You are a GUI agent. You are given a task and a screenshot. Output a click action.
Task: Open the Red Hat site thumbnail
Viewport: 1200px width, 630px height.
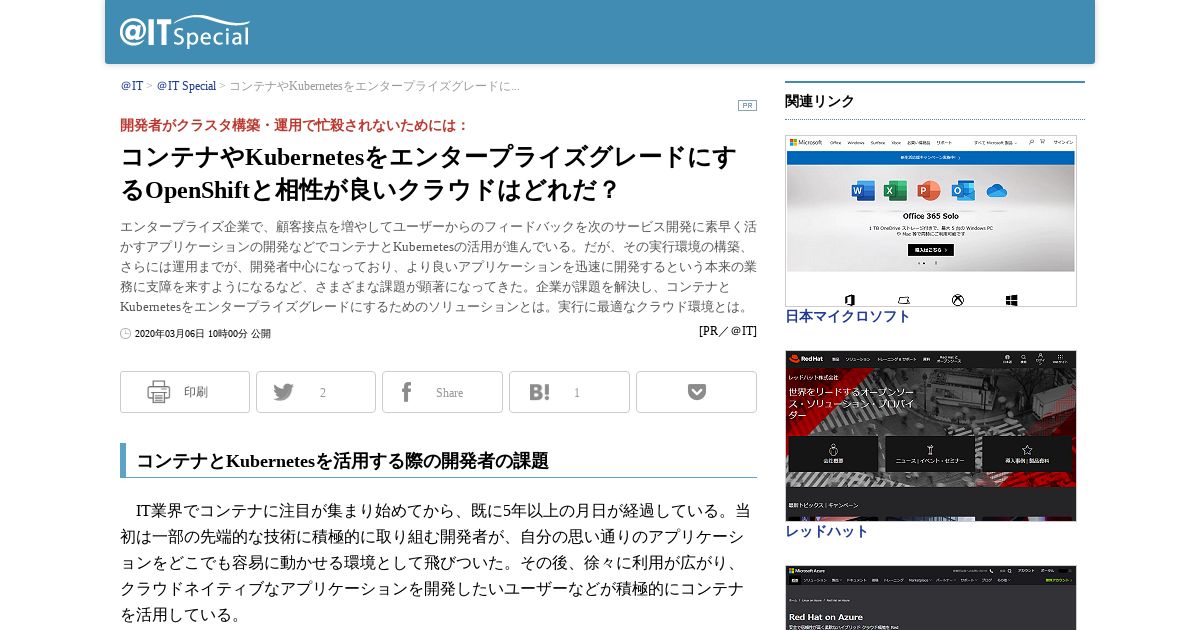click(x=931, y=436)
